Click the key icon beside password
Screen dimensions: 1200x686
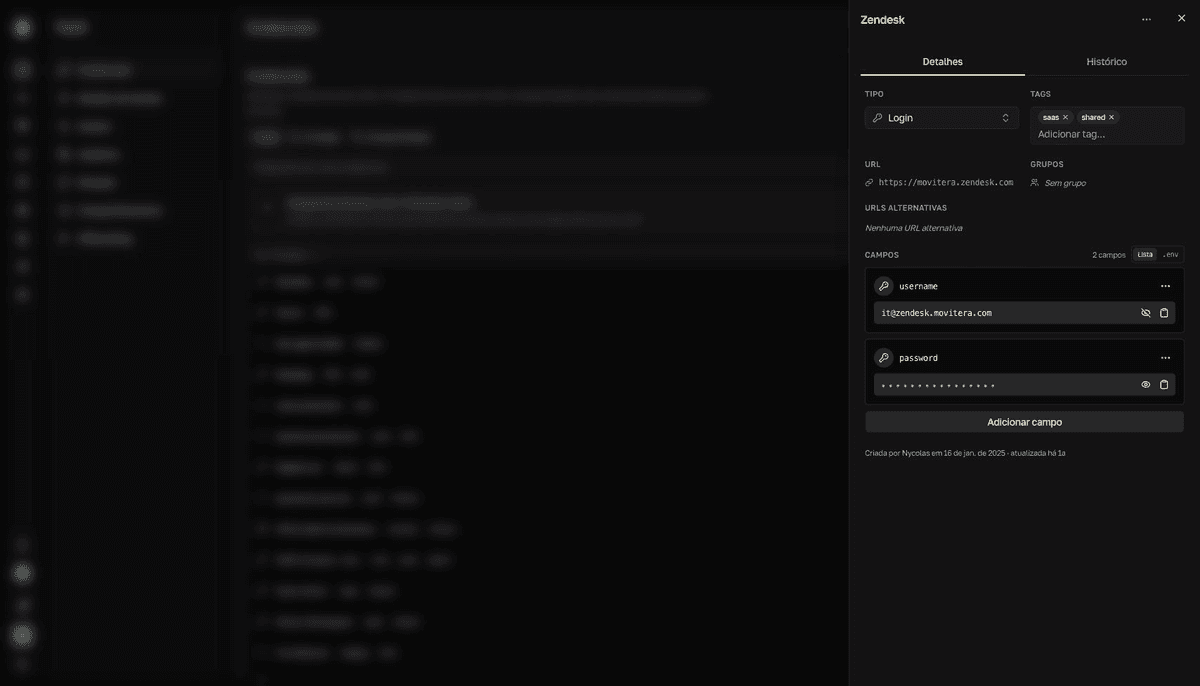coord(884,358)
